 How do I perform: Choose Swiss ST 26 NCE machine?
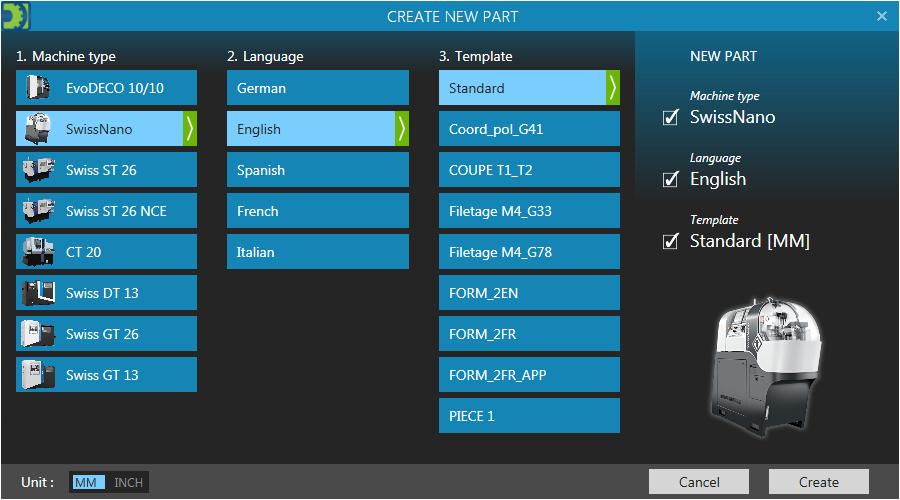point(106,211)
